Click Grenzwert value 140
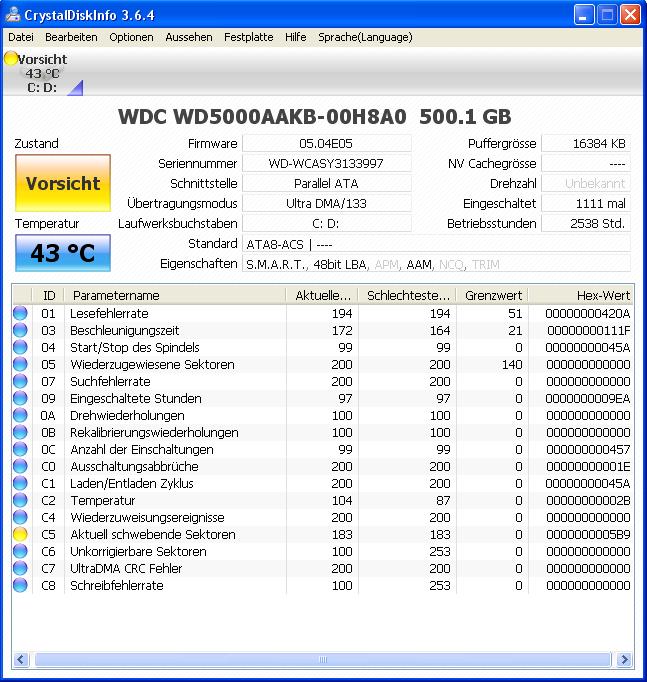The image size is (647, 682). pos(512,364)
